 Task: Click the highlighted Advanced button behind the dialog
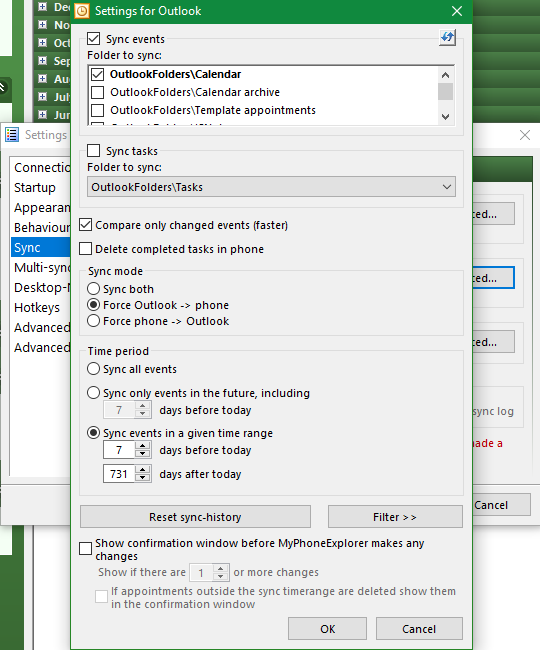pyautogui.click(x=493, y=278)
